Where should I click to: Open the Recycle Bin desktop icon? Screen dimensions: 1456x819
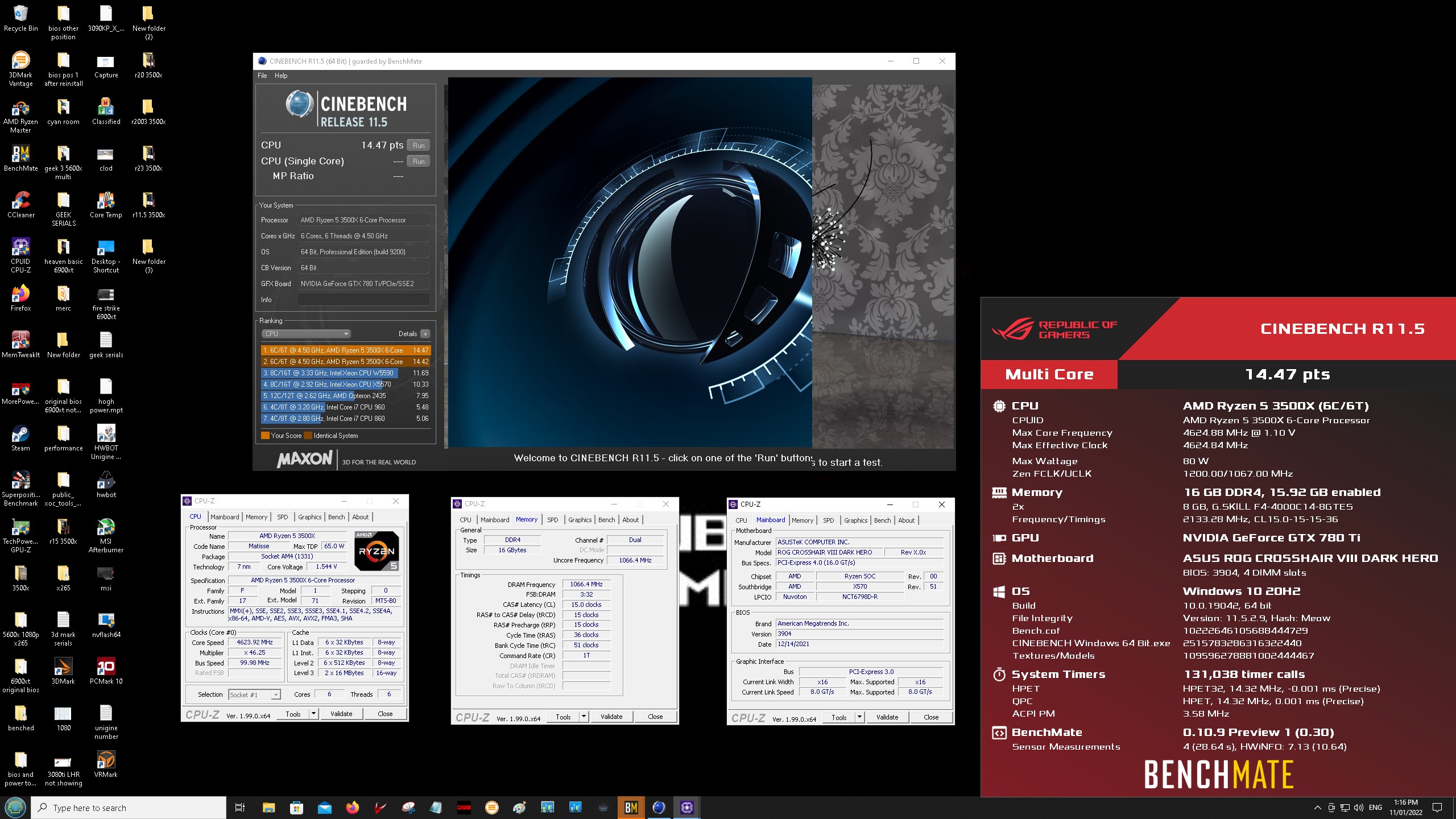pyautogui.click(x=20, y=18)
